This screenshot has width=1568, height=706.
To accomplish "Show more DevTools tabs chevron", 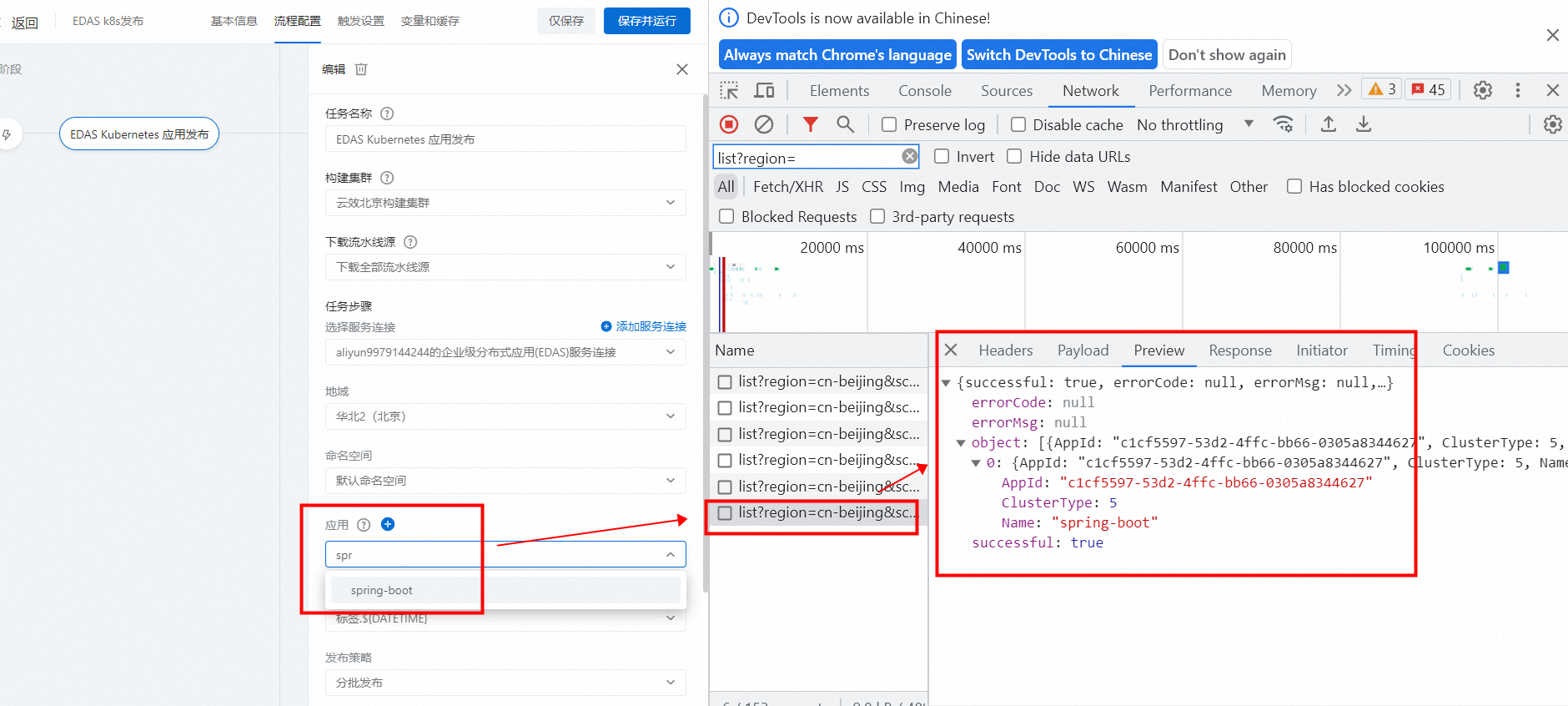I will pos(1344,90).
